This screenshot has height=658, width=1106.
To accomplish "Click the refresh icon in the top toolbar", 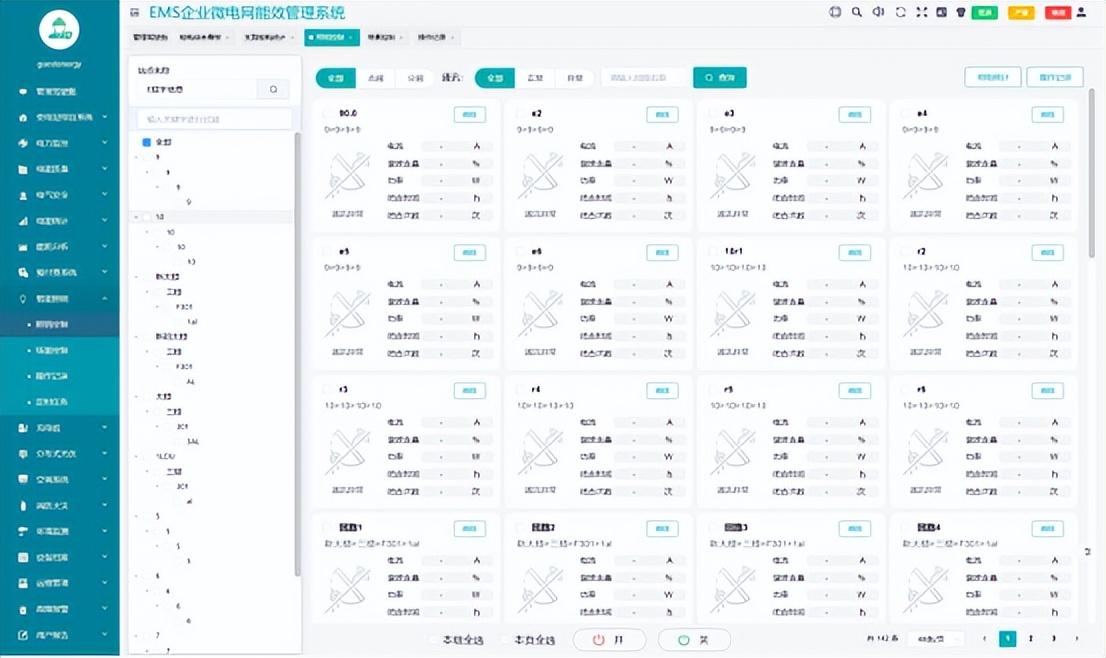I will pyautogui.click(x=901, y=11).
